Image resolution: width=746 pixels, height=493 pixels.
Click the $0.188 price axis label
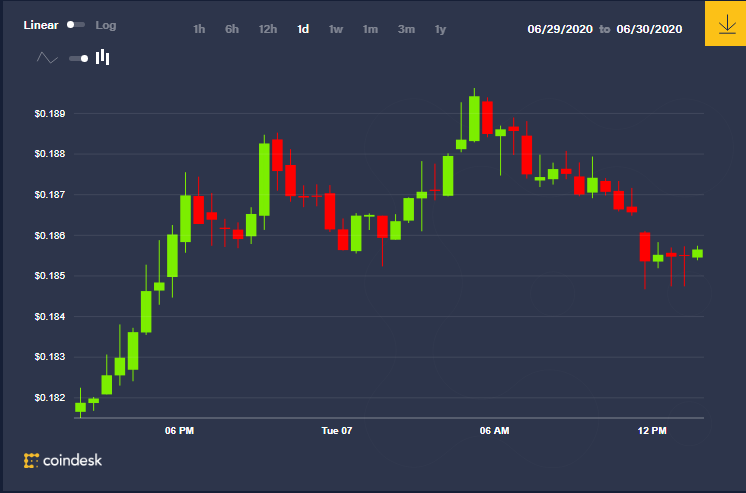50,154
